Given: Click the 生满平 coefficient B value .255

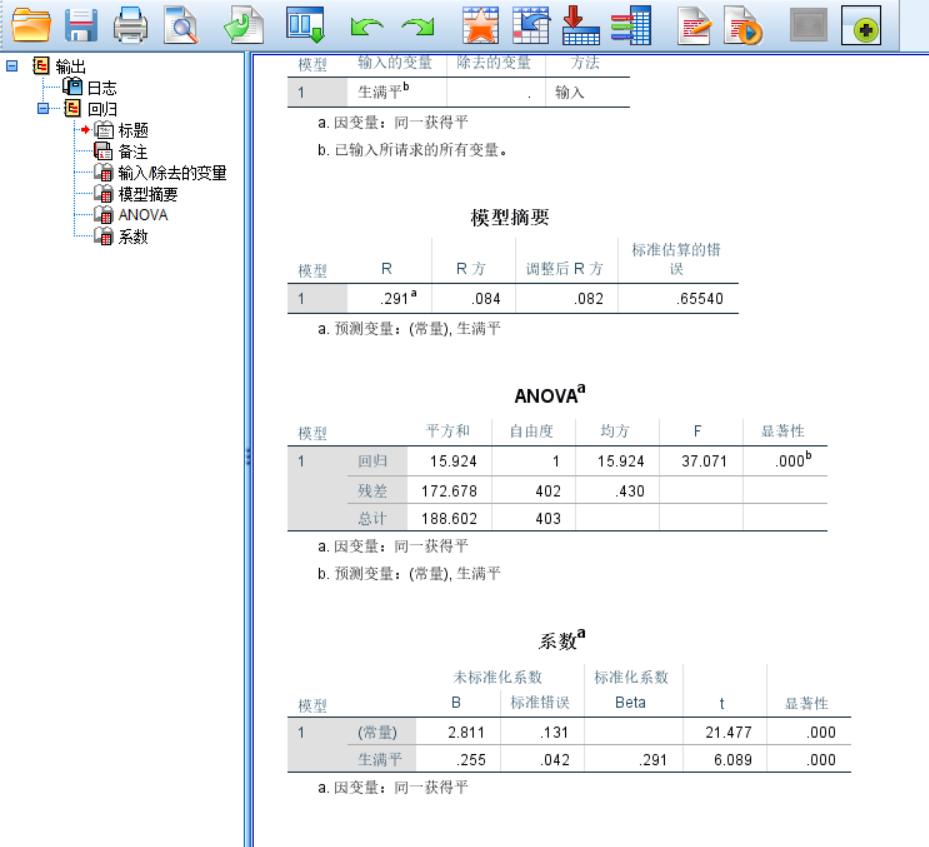Looking at the screenshot, I should tap(471, 760).
